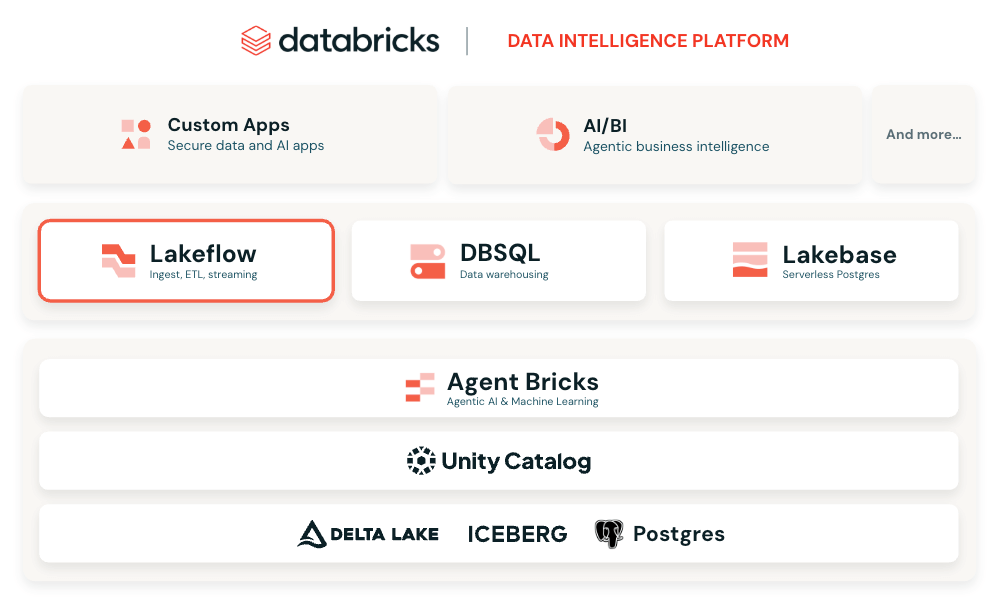Click the Delta Lake triangle logo

click(x=312, y=534)
